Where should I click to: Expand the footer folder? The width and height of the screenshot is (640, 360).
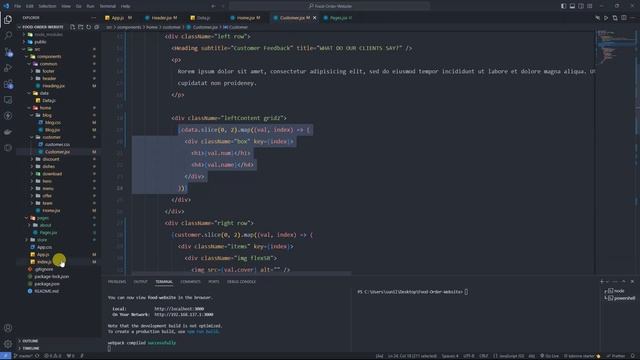coord(48,71)
